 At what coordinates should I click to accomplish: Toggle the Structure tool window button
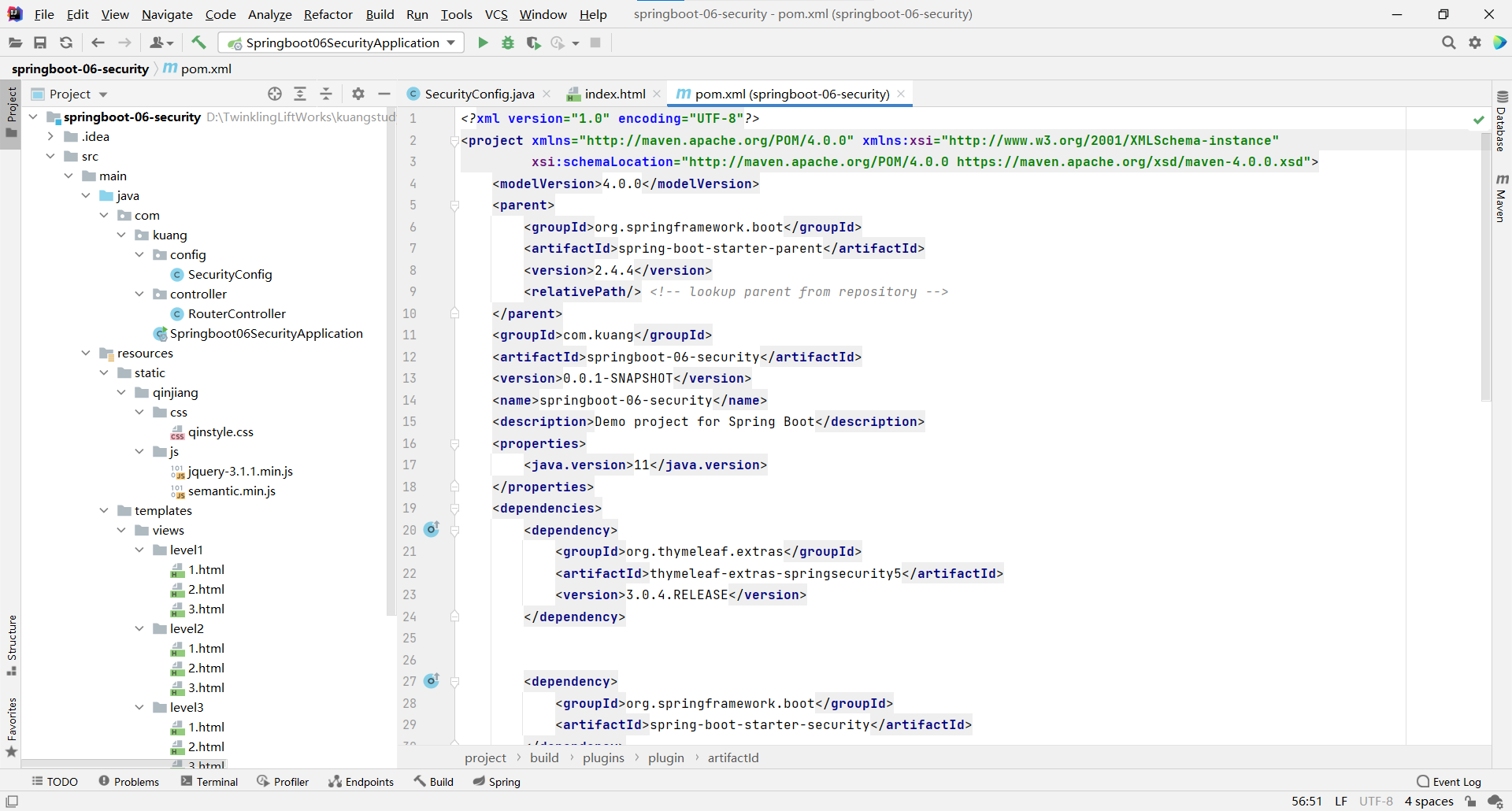(x=11, y=644)
